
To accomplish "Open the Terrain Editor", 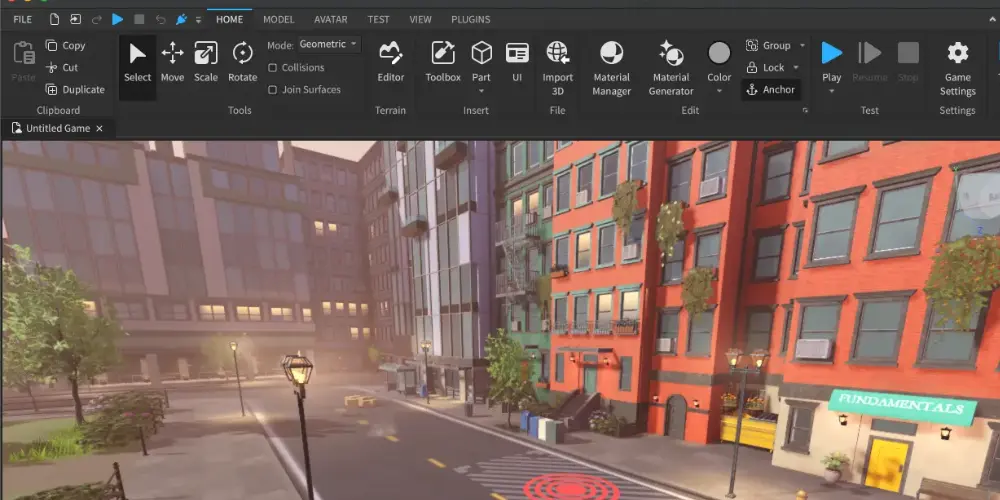I will point(390,62).
